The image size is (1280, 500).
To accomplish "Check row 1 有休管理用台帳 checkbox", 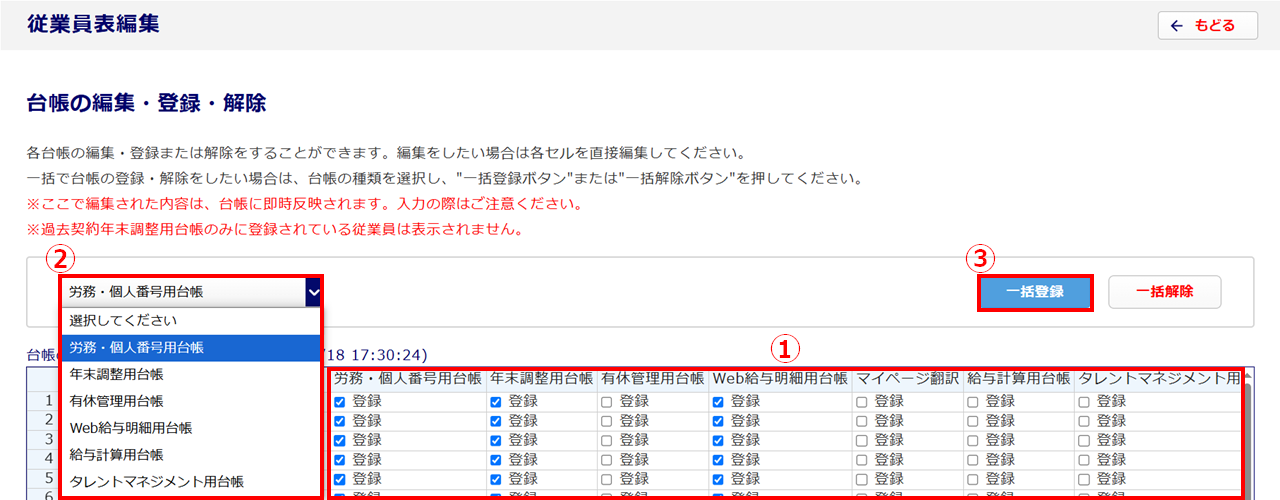I will [607, 401].
